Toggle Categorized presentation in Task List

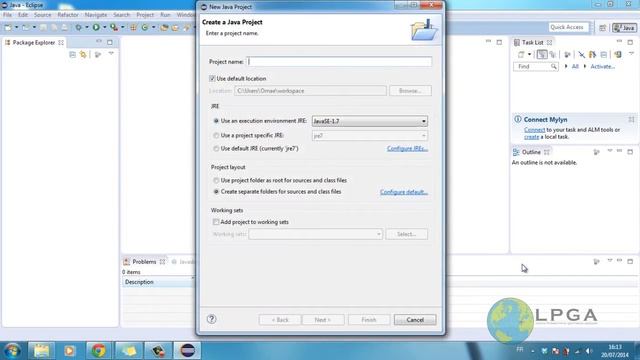point(542,54)
